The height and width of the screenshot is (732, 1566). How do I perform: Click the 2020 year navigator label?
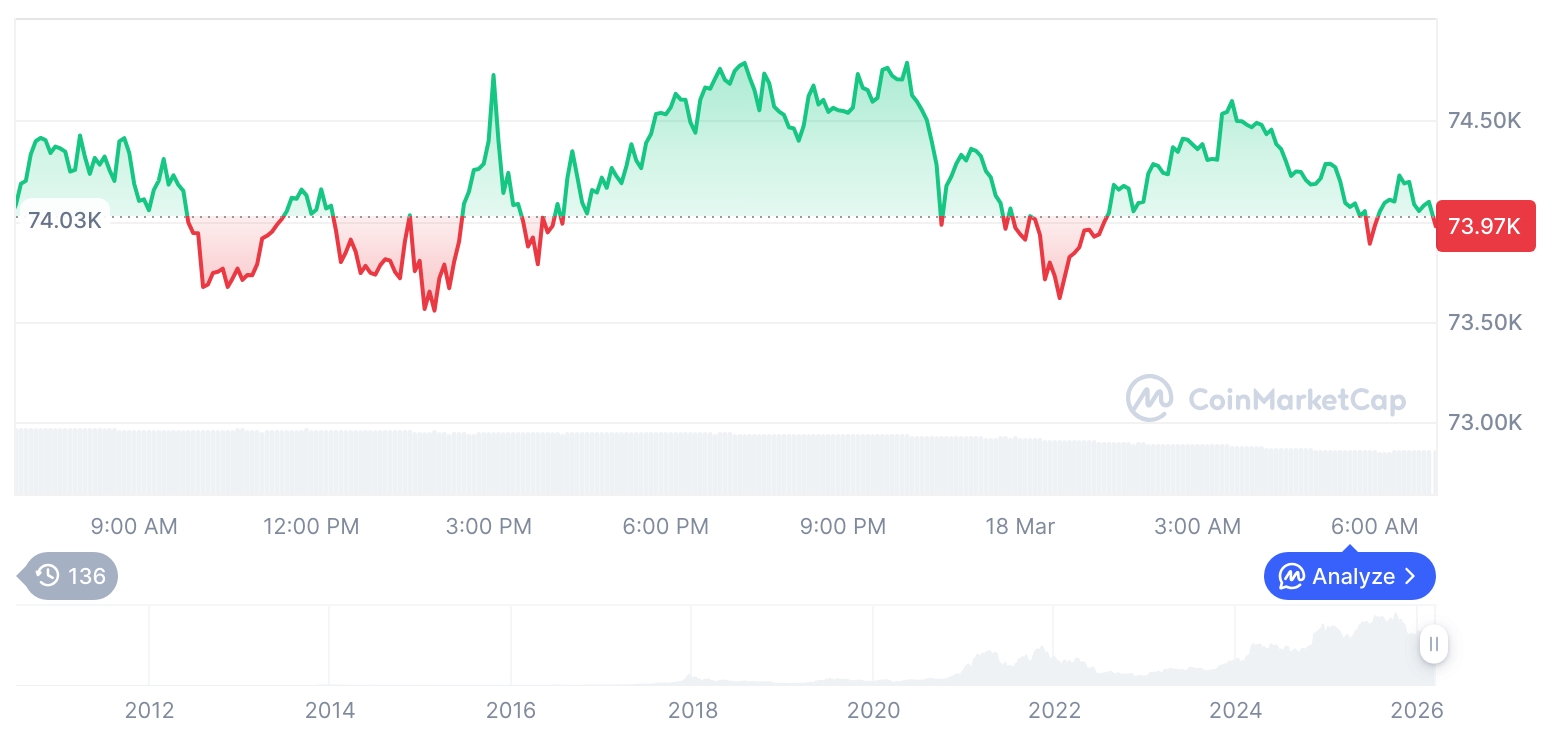(873, 711)
